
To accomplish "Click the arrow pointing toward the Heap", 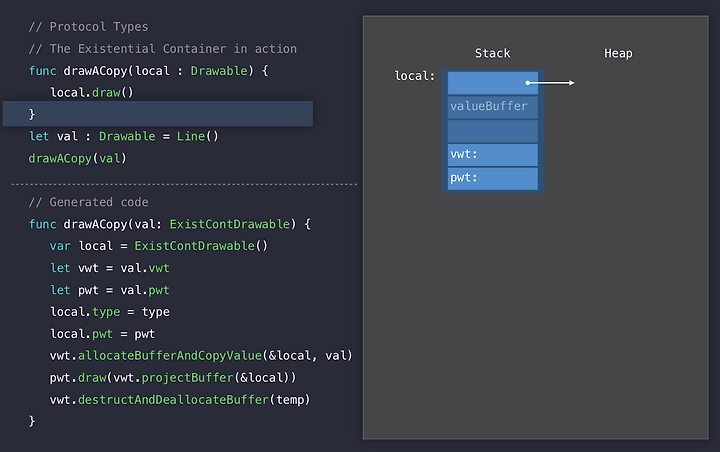I will [550, 83].
